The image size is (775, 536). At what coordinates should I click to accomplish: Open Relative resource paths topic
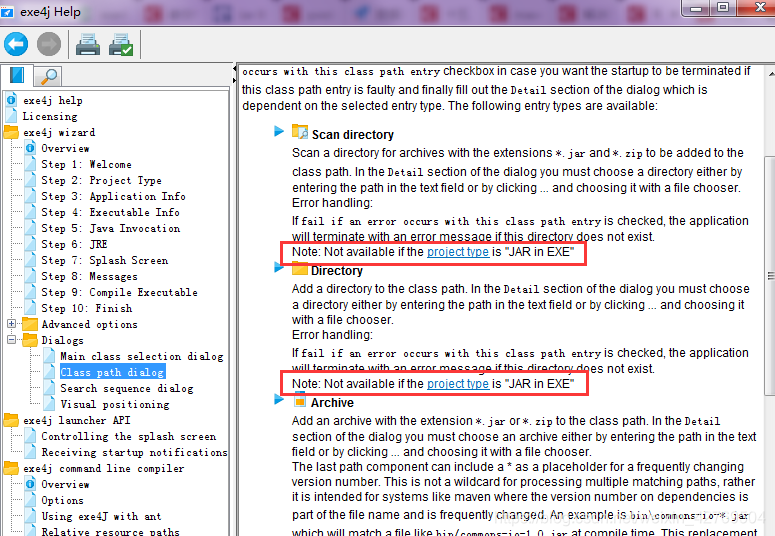pos(110,532)
